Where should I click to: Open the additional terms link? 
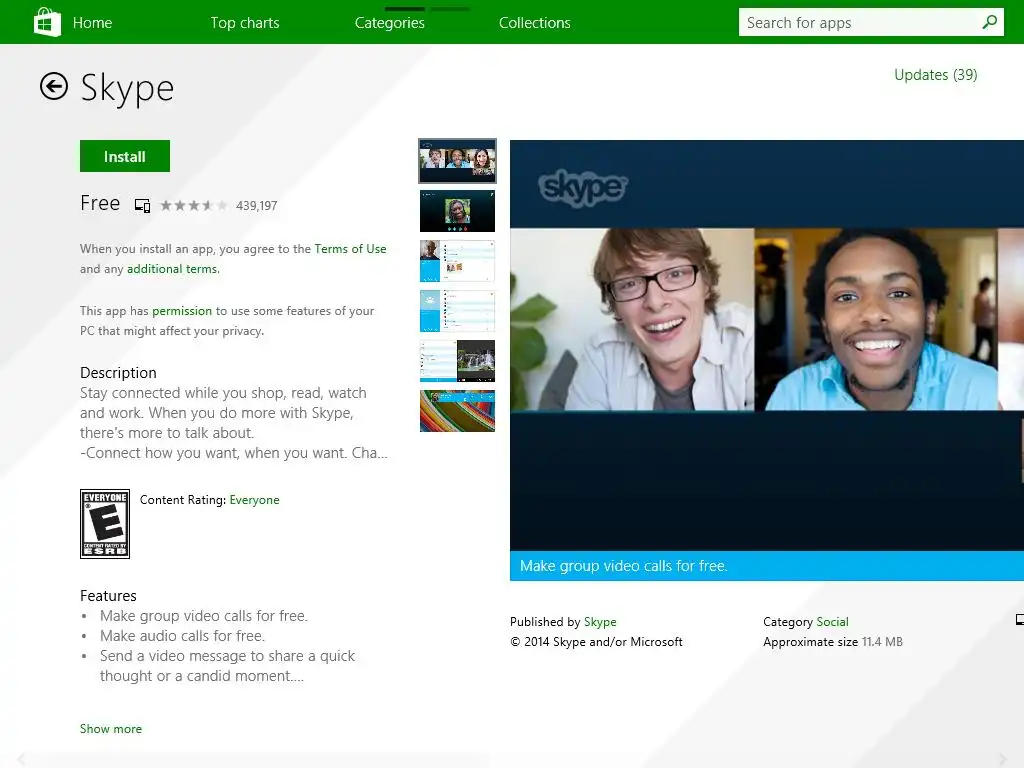click(x=173, y=269)
